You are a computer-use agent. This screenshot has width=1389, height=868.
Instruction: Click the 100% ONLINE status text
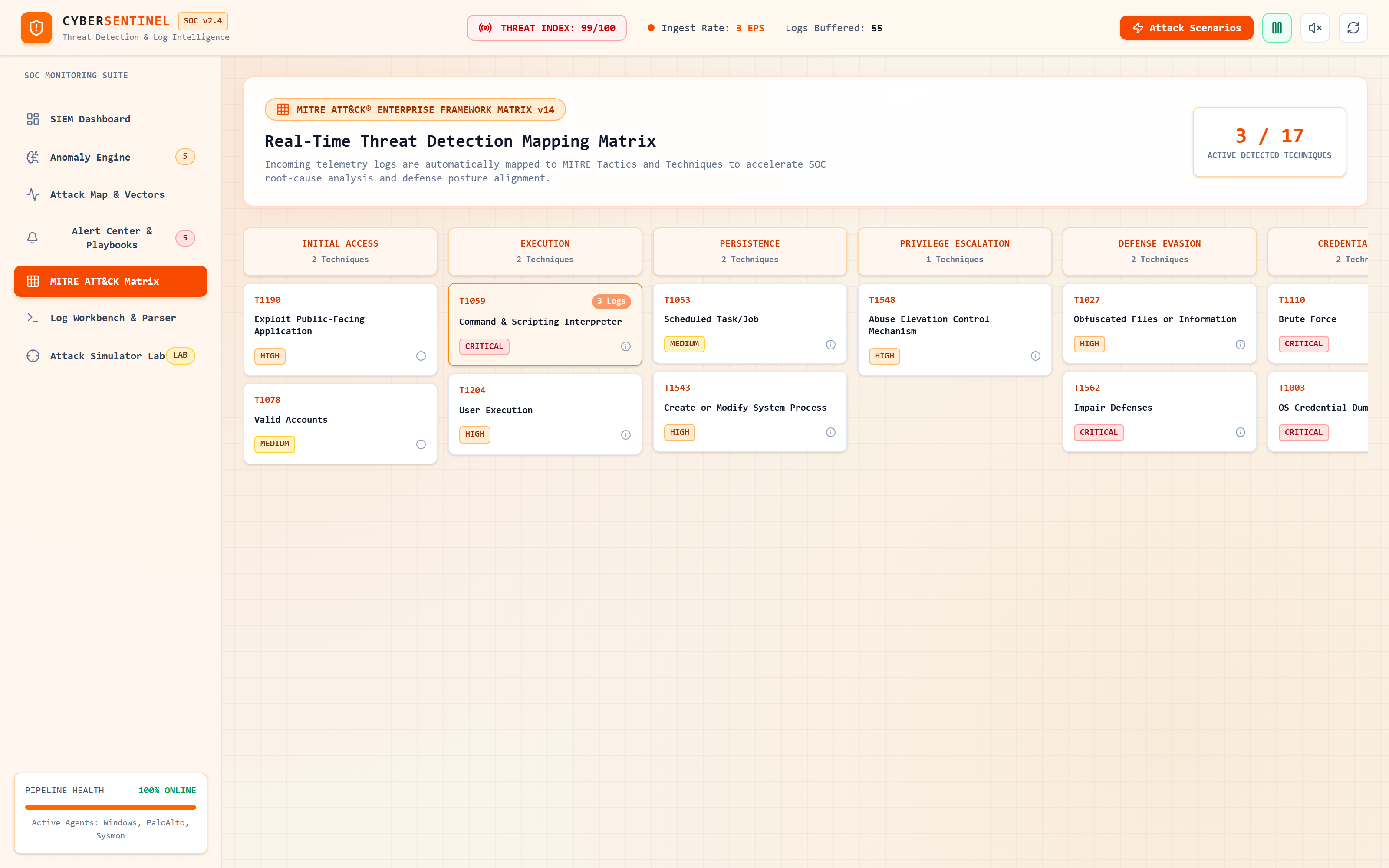167,790
